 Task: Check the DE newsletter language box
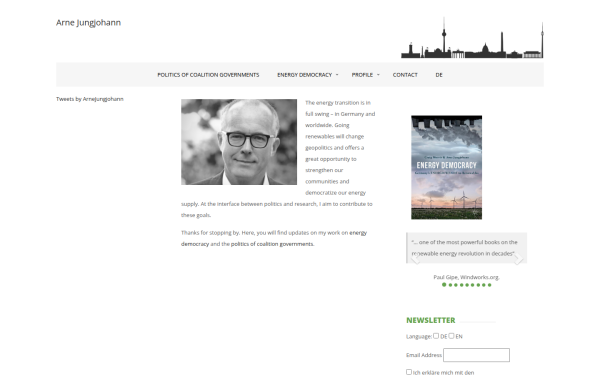(436, 336)
